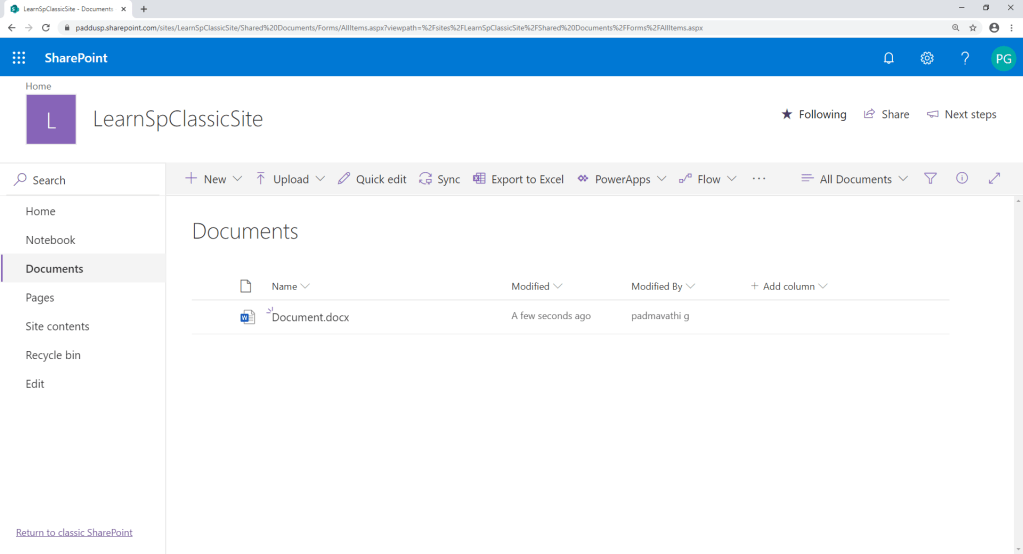Open the All Documents view selector
This screenshot has height=554, width=1023.
pos(855,179)
